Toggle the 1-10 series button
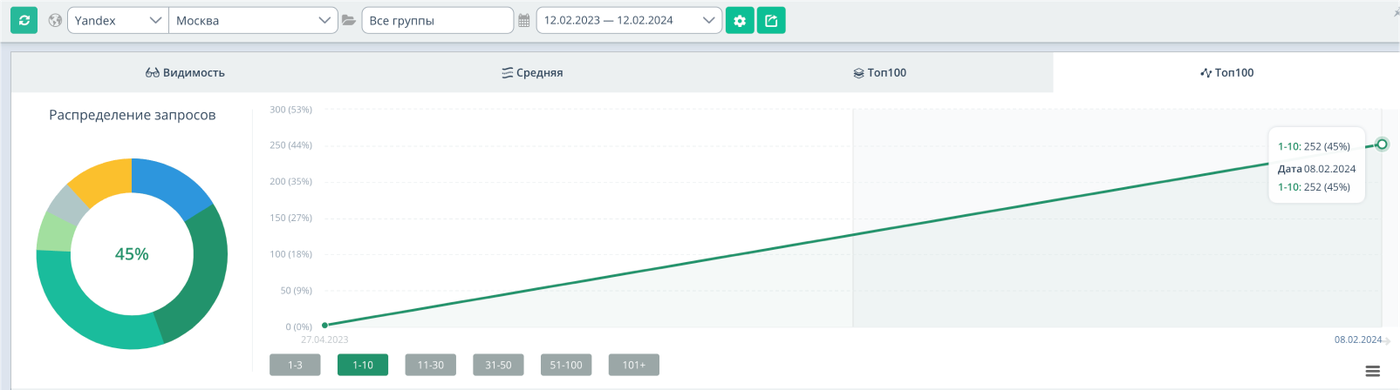The height and width of the screenshot is (390, 1400). (363, 365)
